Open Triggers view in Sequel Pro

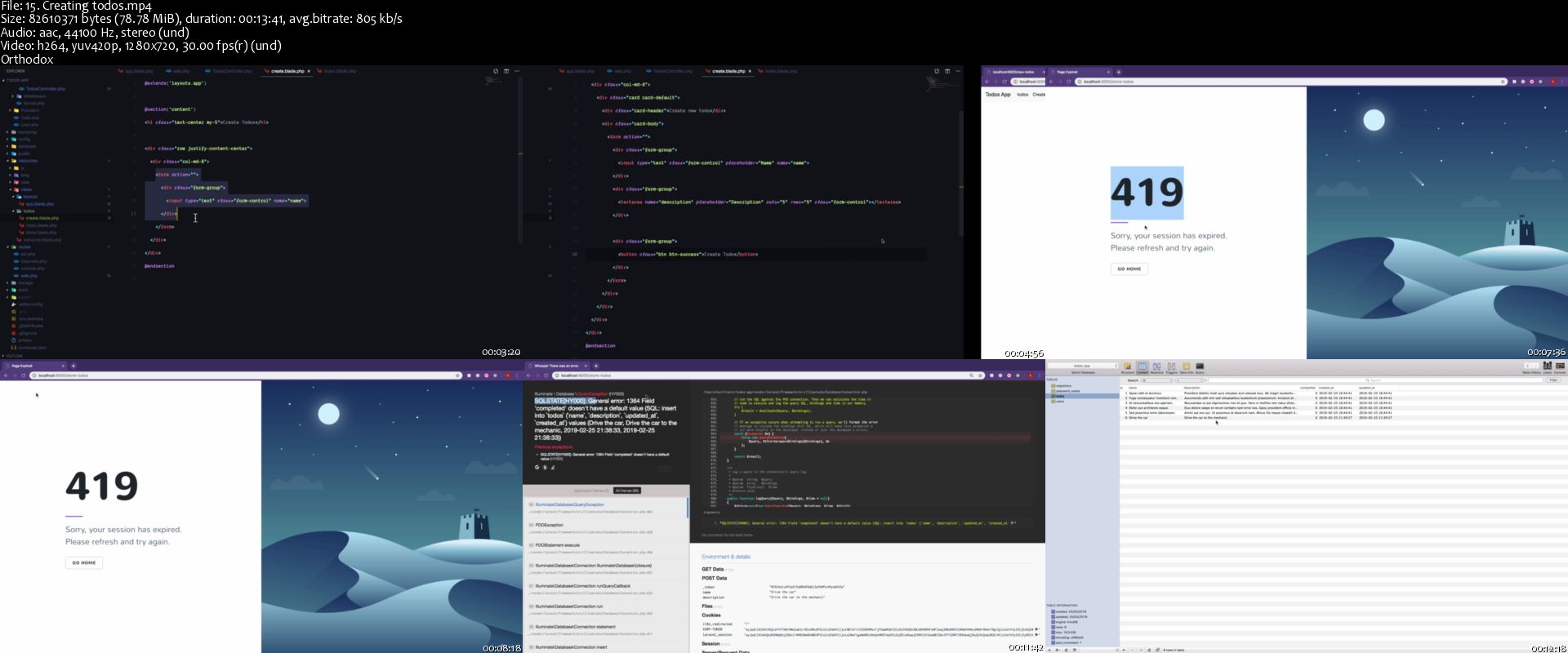pyautogui.click(x=1171, y=368)
